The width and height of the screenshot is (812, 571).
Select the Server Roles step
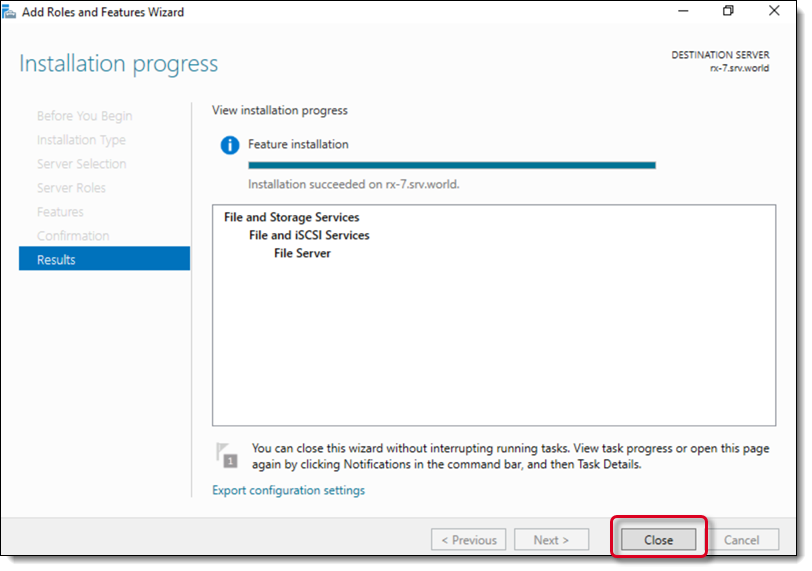click(71, 188)
